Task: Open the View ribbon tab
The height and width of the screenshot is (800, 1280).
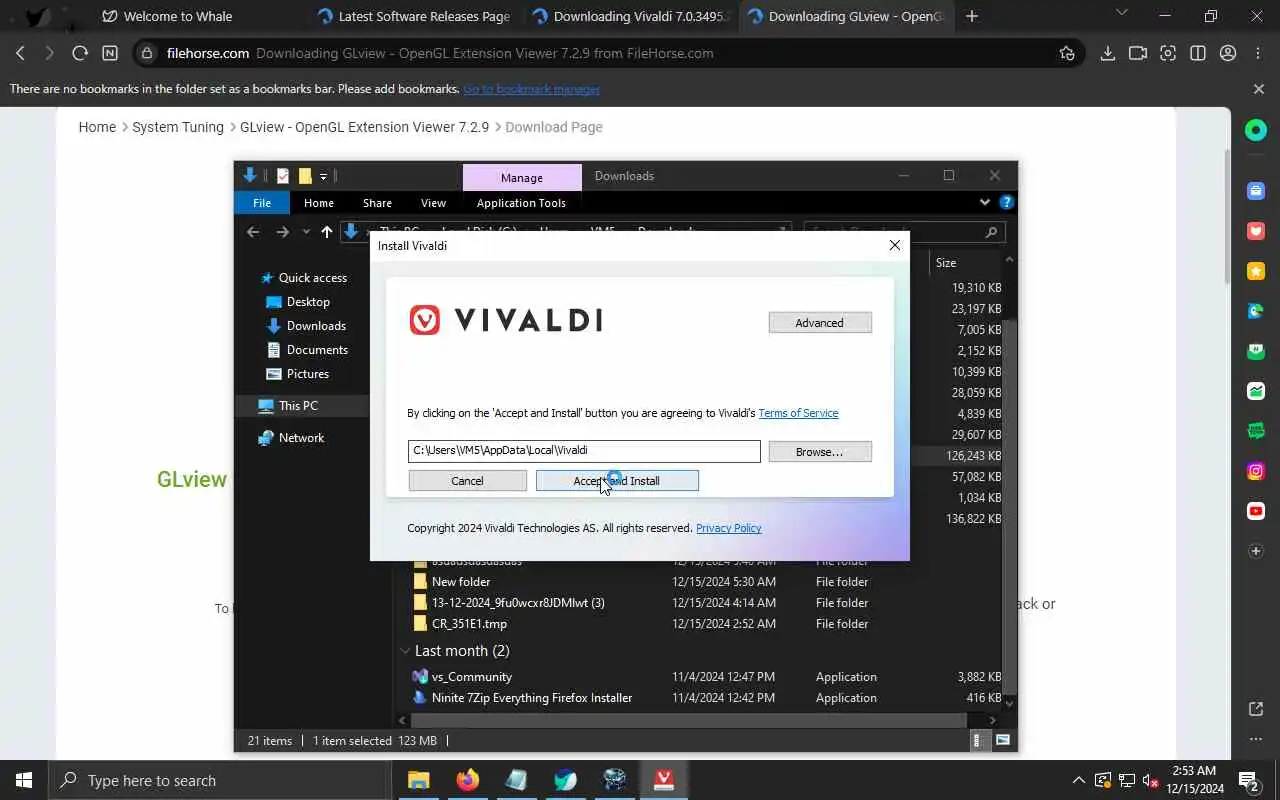Action: [x=433, y=203]
